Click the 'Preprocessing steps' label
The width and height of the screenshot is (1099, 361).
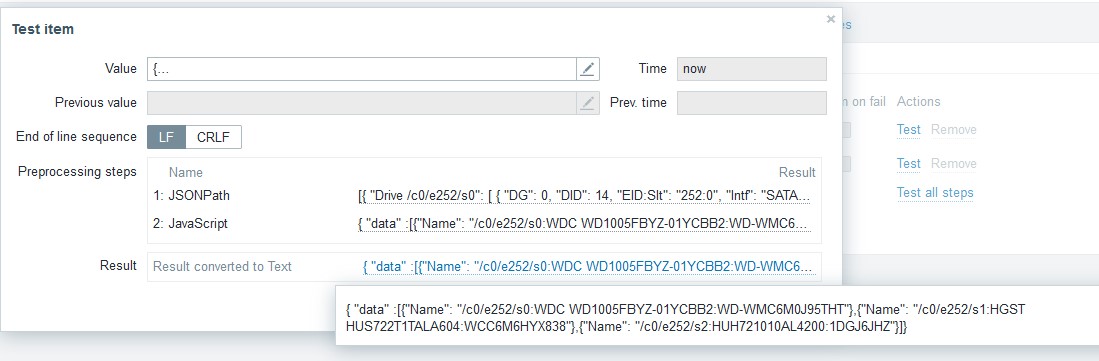[77, 172]
